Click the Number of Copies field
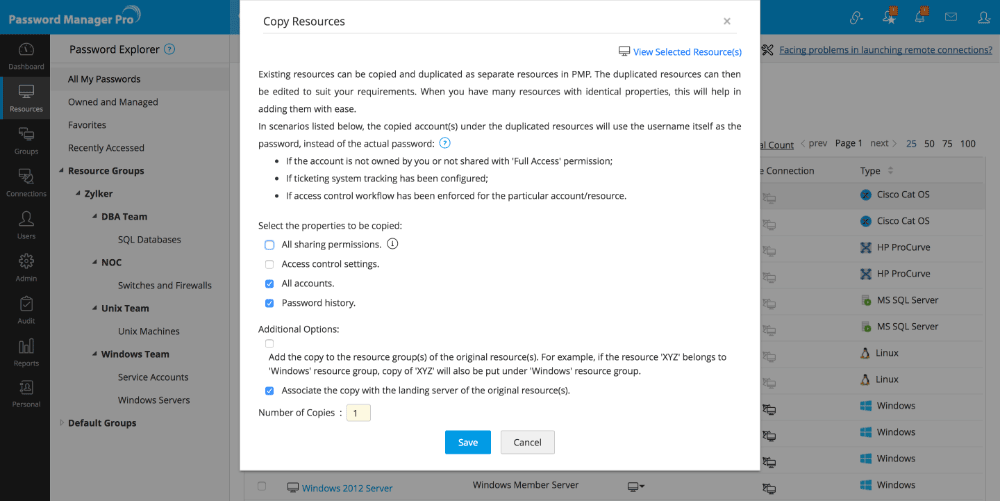The width and height of the screenshot is (1000, 501). [x=358, y=412]
